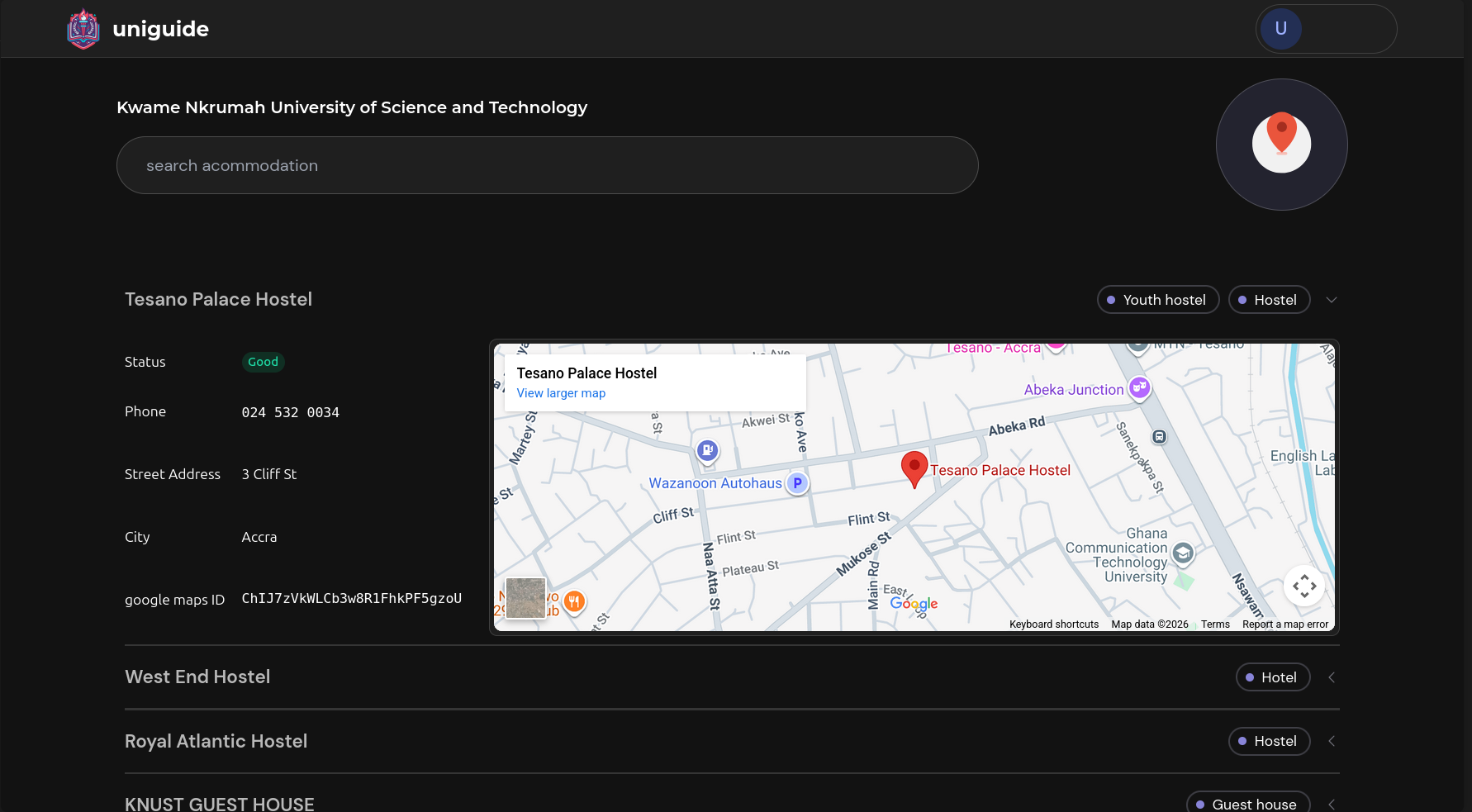Expand the Royal Atlantic Hostel entry
The width and height of the screenshot is (1472, 812).
[1331, 741]
